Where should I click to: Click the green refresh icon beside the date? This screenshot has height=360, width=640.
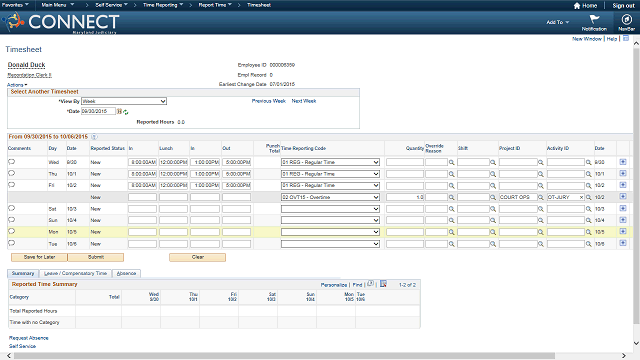[x=126, y=112]
